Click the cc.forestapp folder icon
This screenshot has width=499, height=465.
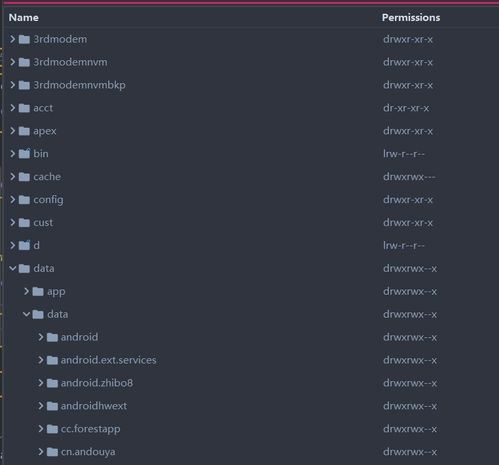[52, 429]
